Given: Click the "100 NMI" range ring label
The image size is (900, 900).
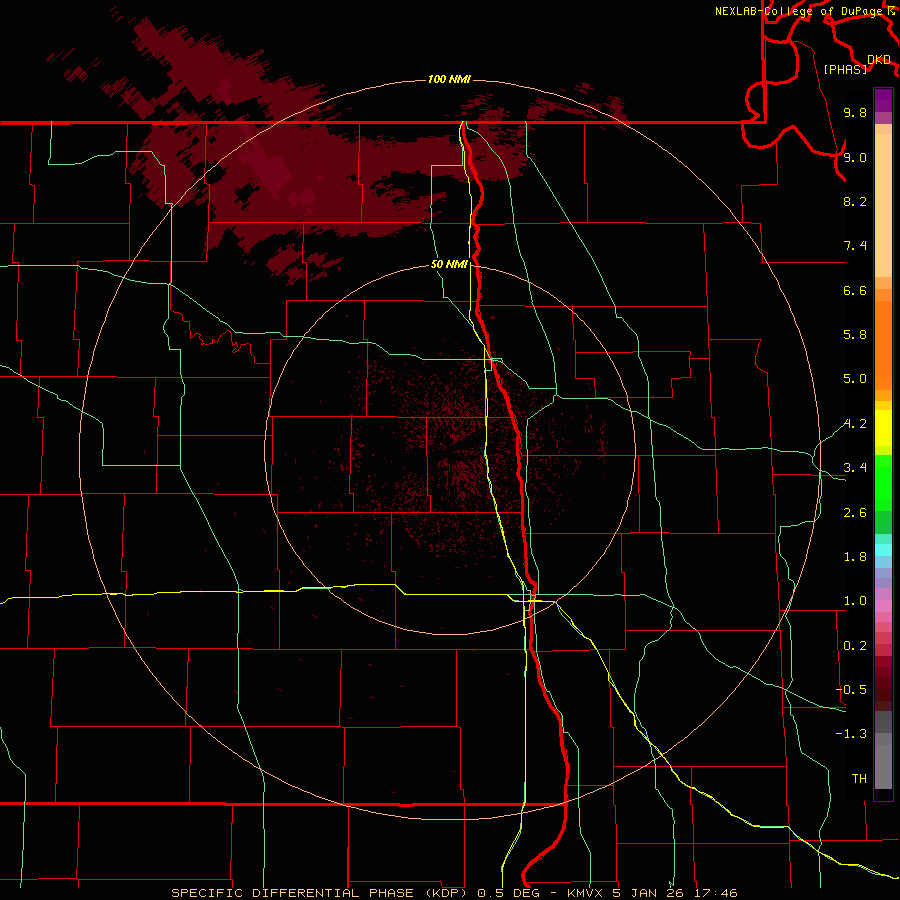Looking at the screenshot, I should pos(449,79).
